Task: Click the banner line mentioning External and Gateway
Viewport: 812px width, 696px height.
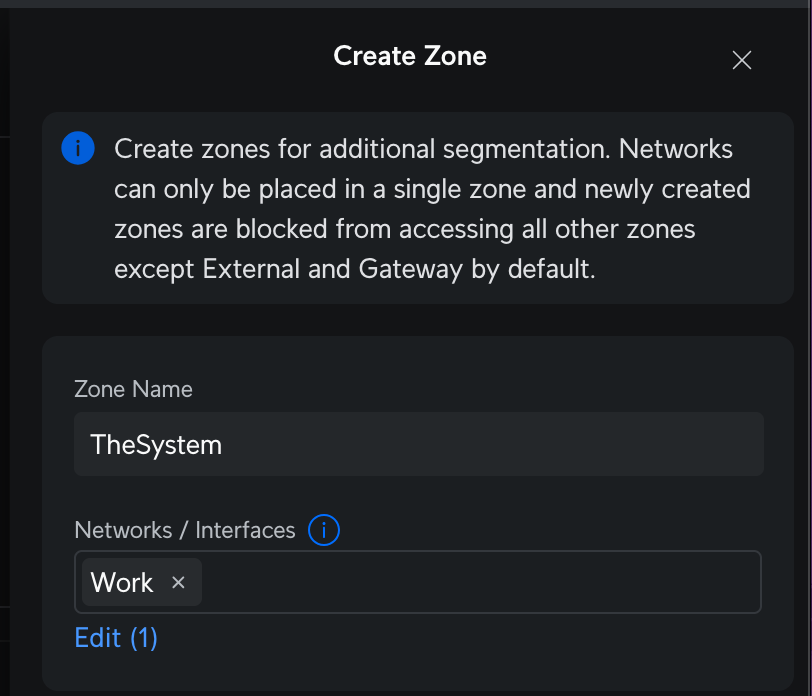Action: click(355, 269)
